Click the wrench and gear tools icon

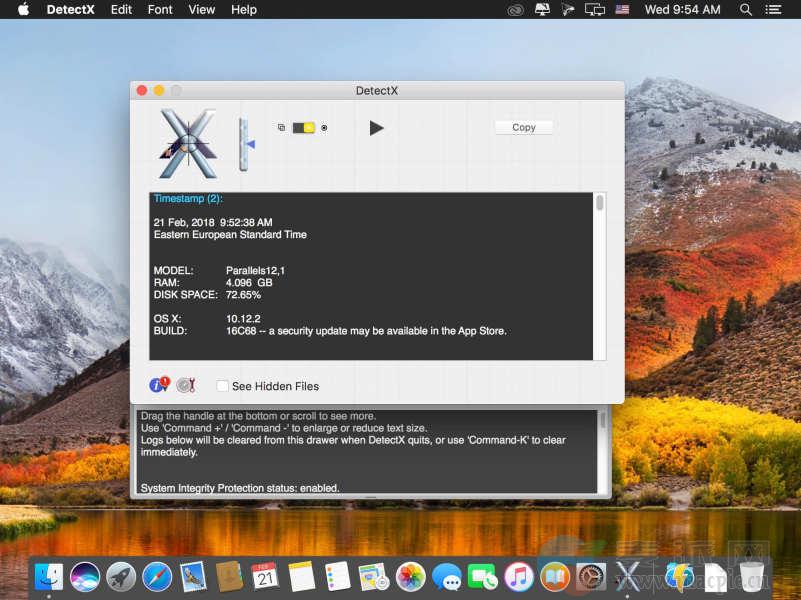pos(185,385)
